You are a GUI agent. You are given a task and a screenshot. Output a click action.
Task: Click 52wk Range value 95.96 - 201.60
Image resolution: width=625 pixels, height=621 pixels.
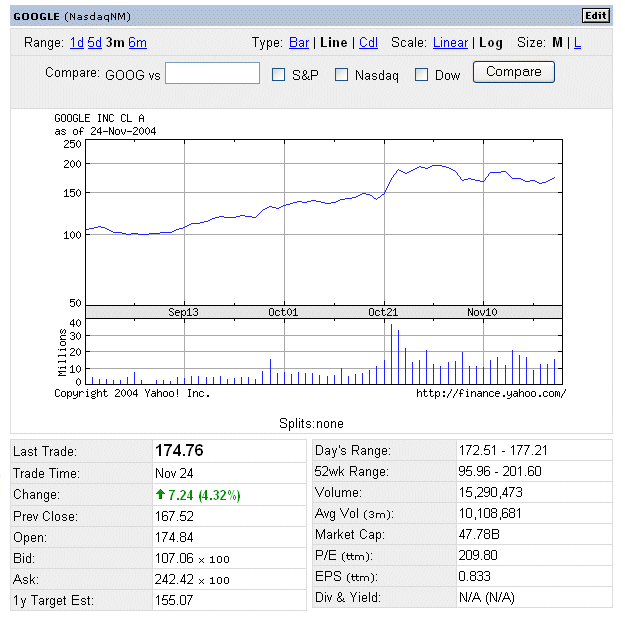pyautogui.click(x=500, y=471)
